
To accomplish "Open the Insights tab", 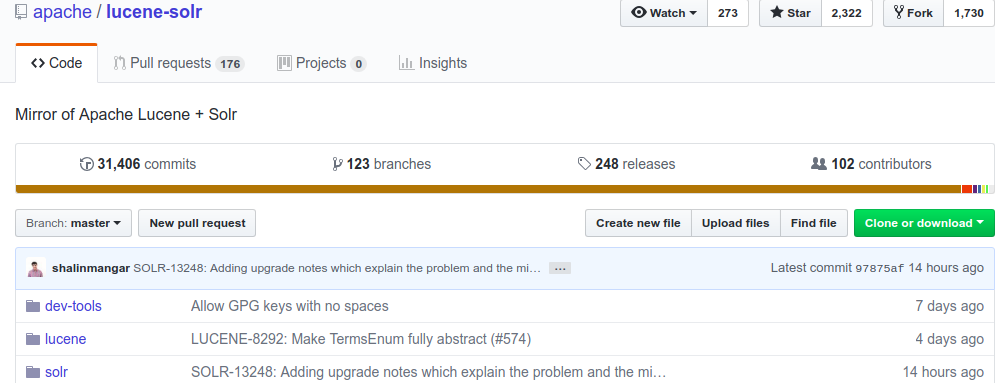I will tap(433, 63).
